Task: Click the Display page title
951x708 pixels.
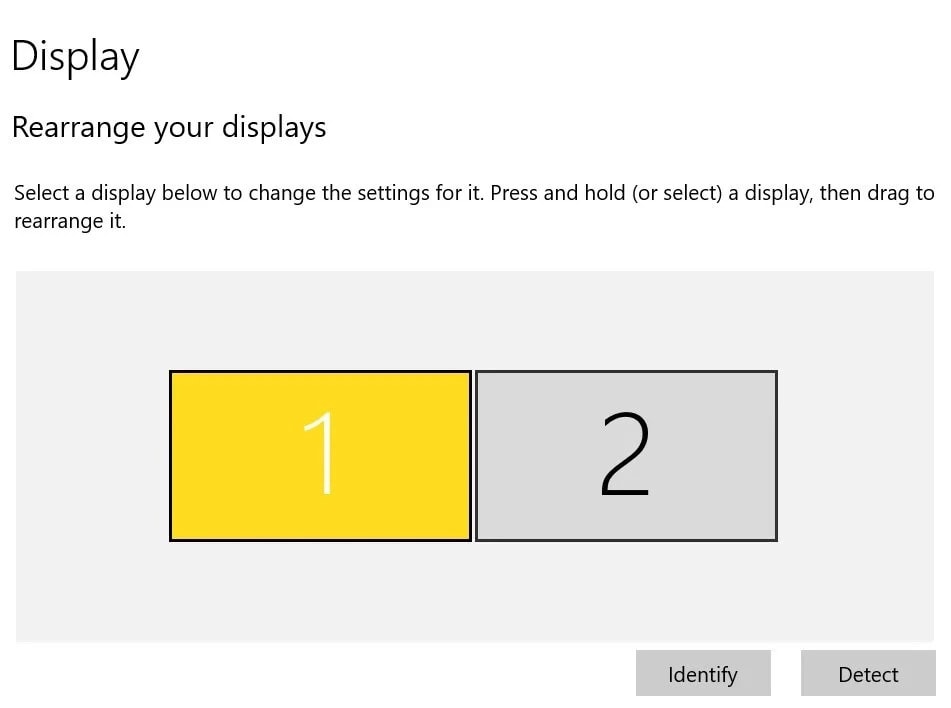Action: (75, 56)
